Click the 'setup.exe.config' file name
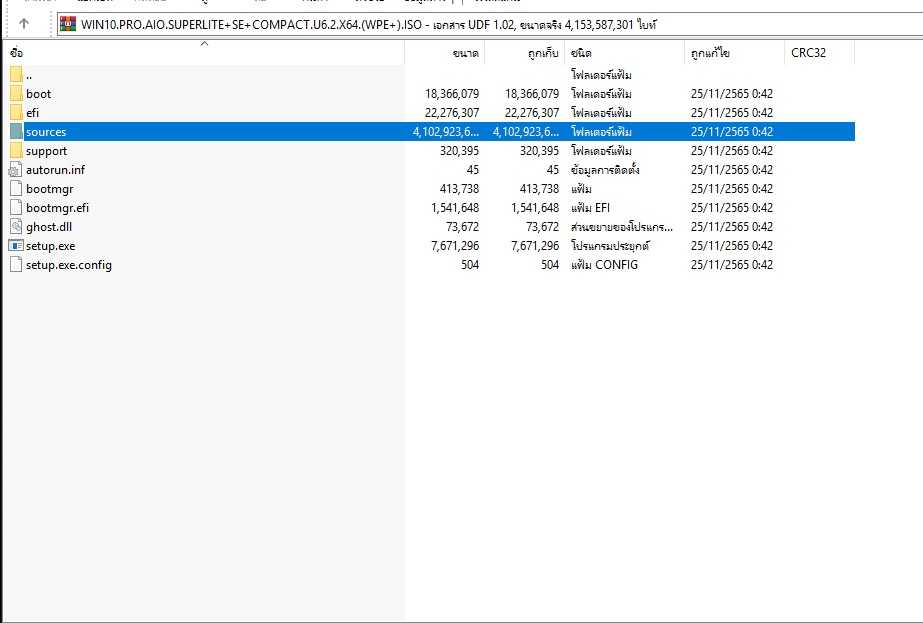This screenshot has height=623, width=923. click(x=69, y=265)
